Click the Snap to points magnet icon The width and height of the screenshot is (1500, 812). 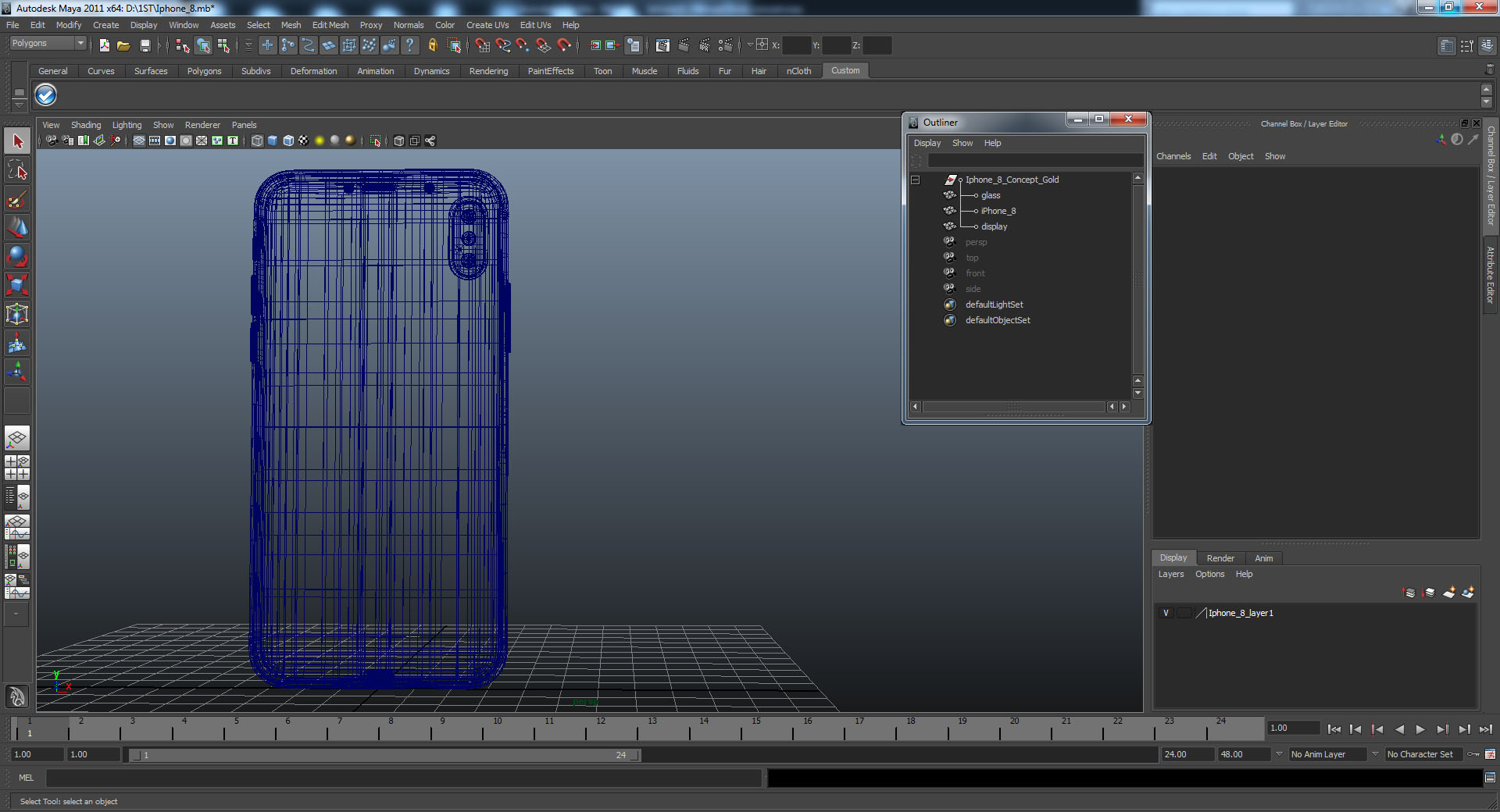[x=523, y=45]
